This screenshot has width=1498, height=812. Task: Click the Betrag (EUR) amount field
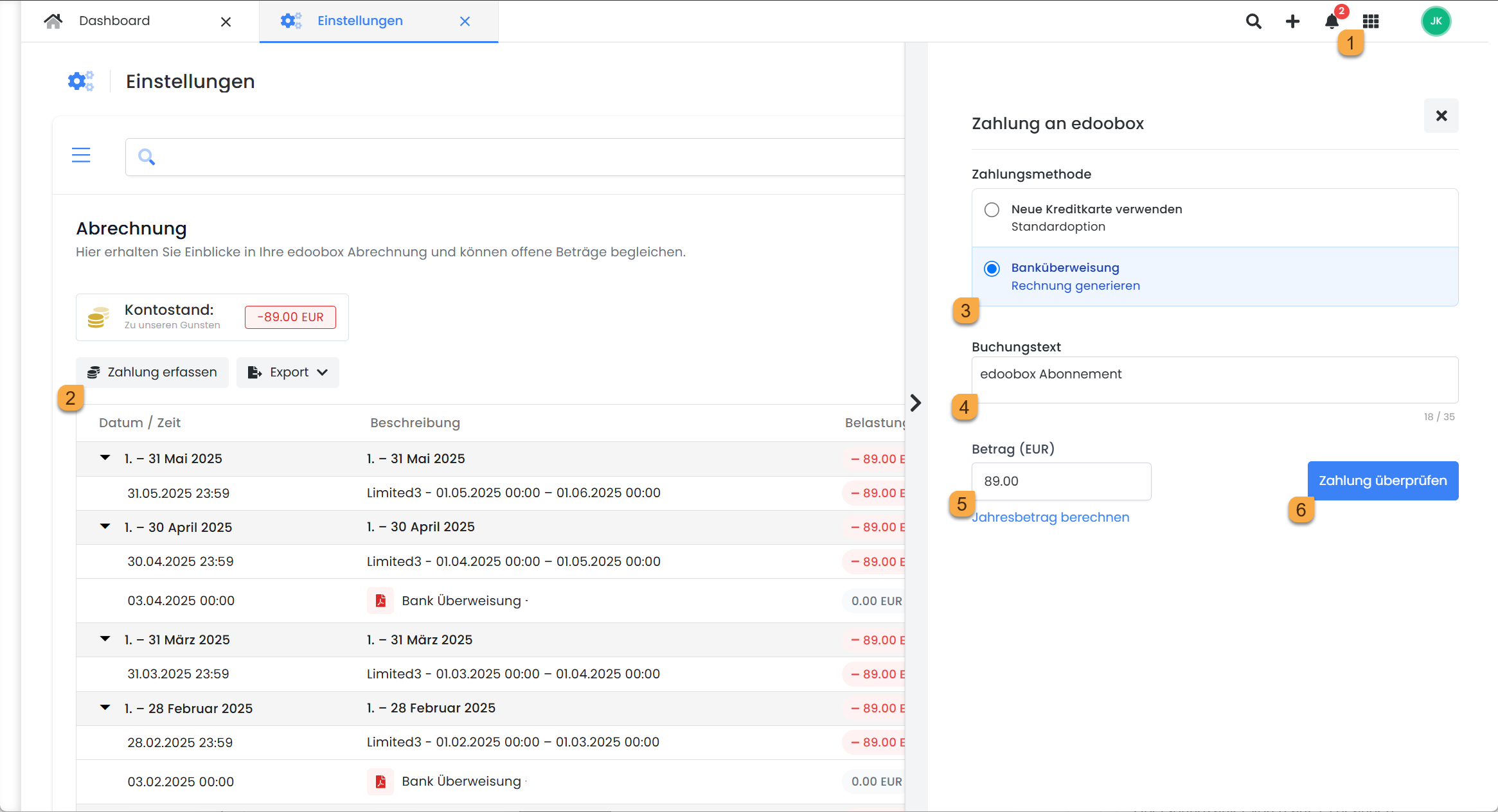[1061, 481]
